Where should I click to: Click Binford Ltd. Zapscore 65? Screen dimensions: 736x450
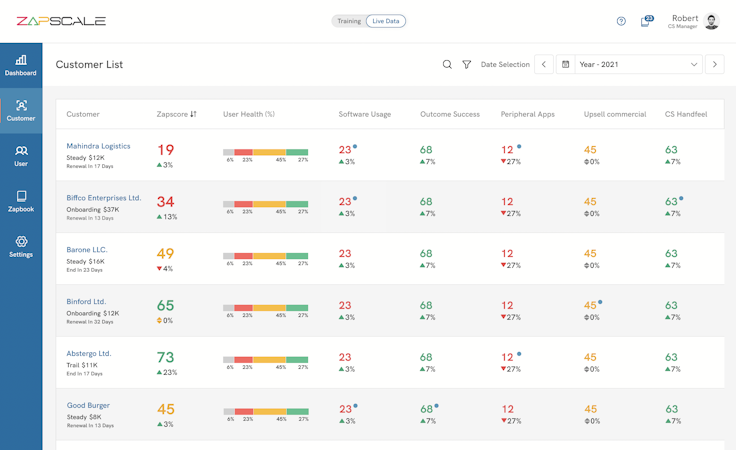tap(165, 305)
